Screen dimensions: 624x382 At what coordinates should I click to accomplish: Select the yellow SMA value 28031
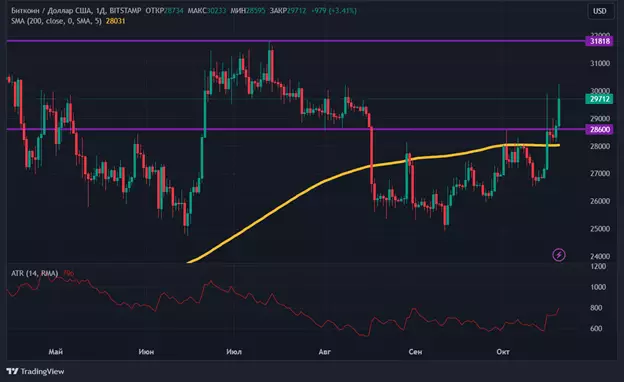115,21
